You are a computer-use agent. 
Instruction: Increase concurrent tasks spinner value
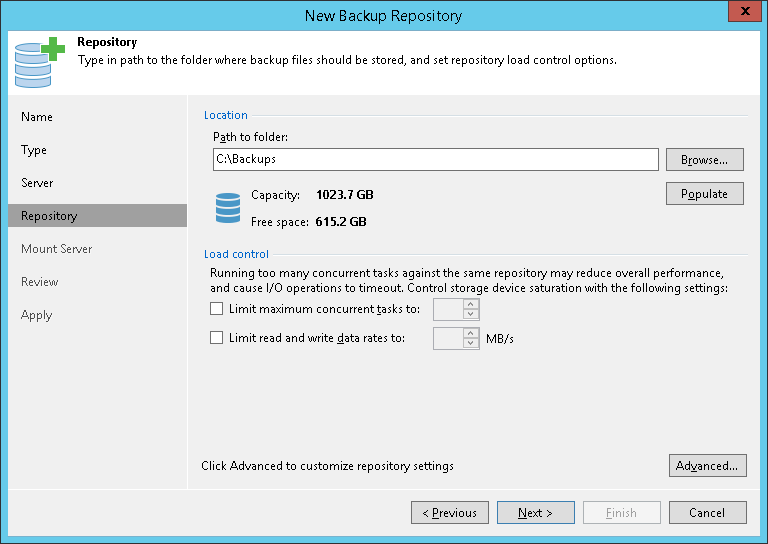(472, 304)
